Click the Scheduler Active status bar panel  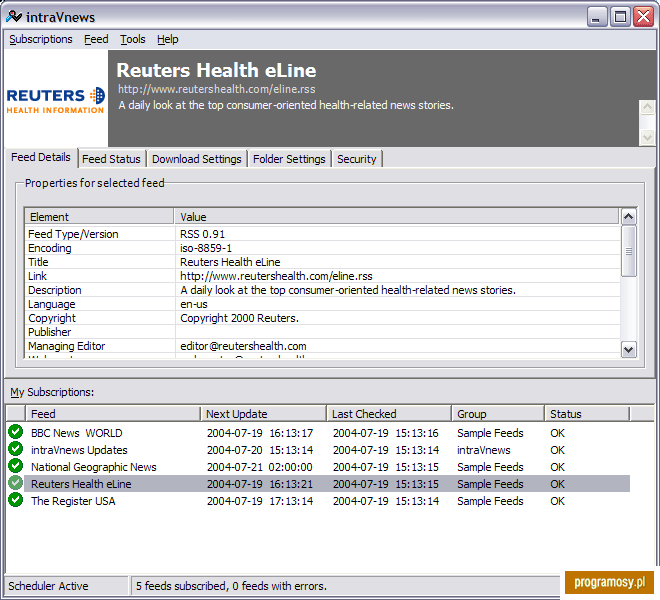[66, 586]
